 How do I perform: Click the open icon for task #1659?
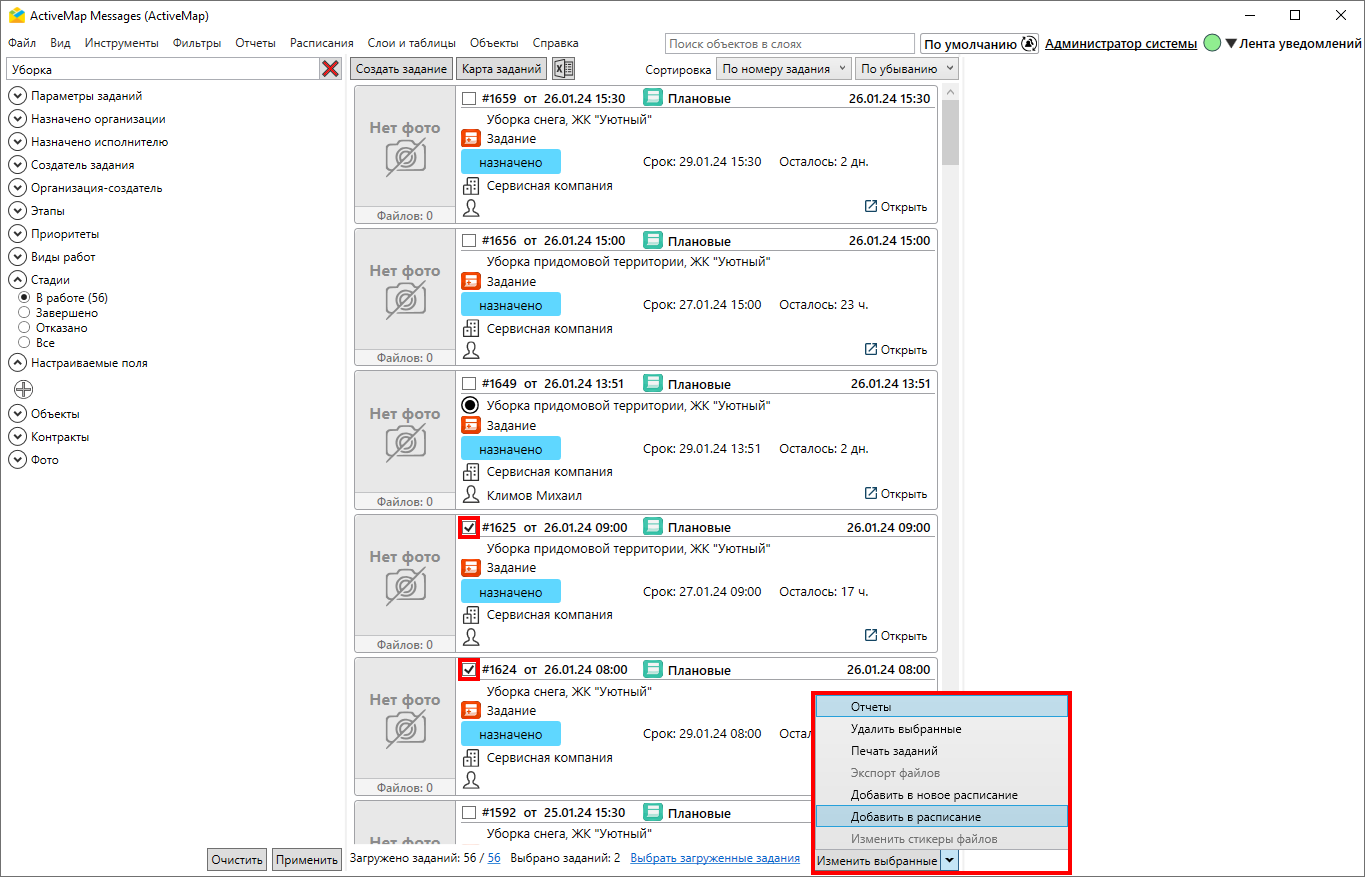click(x=871, y=206)
